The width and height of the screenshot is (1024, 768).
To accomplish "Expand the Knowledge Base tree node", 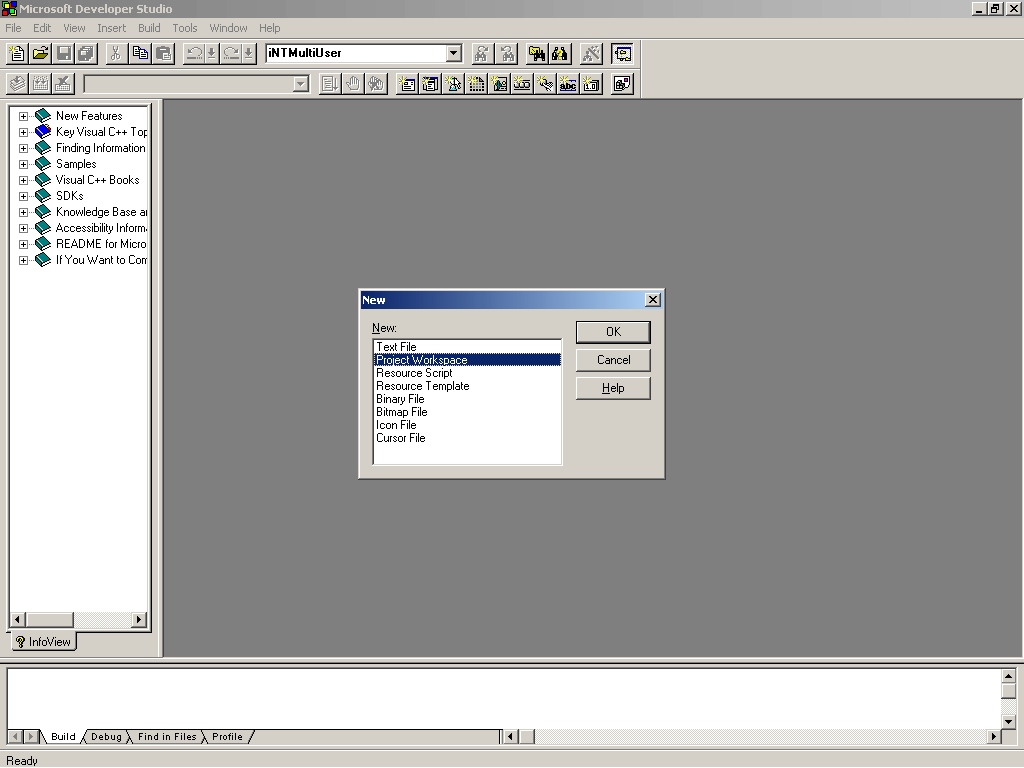I will pyautogui.click(x=24, y=212).
